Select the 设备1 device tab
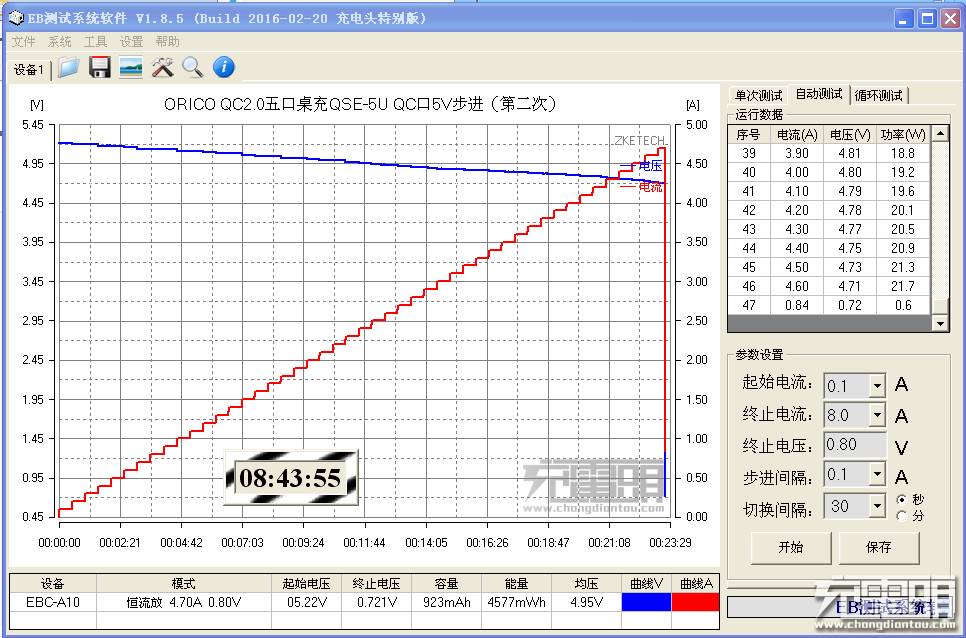Image resolution: width=966 pixels, height=638 pixels. pyautogui.click(x=28, y=70)
